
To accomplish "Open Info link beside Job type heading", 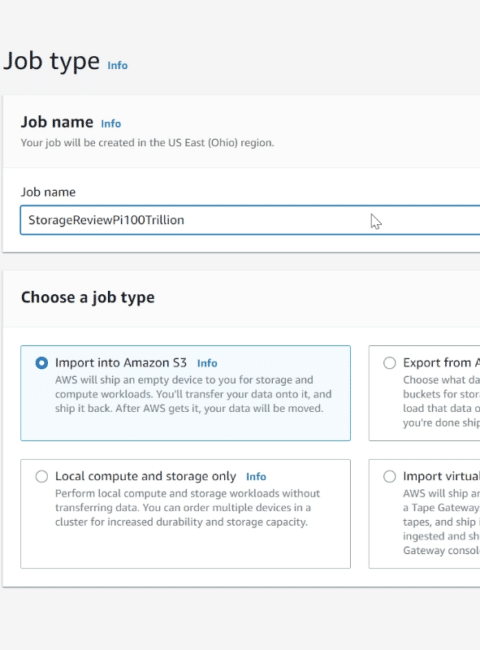I will tap(117, 65).
